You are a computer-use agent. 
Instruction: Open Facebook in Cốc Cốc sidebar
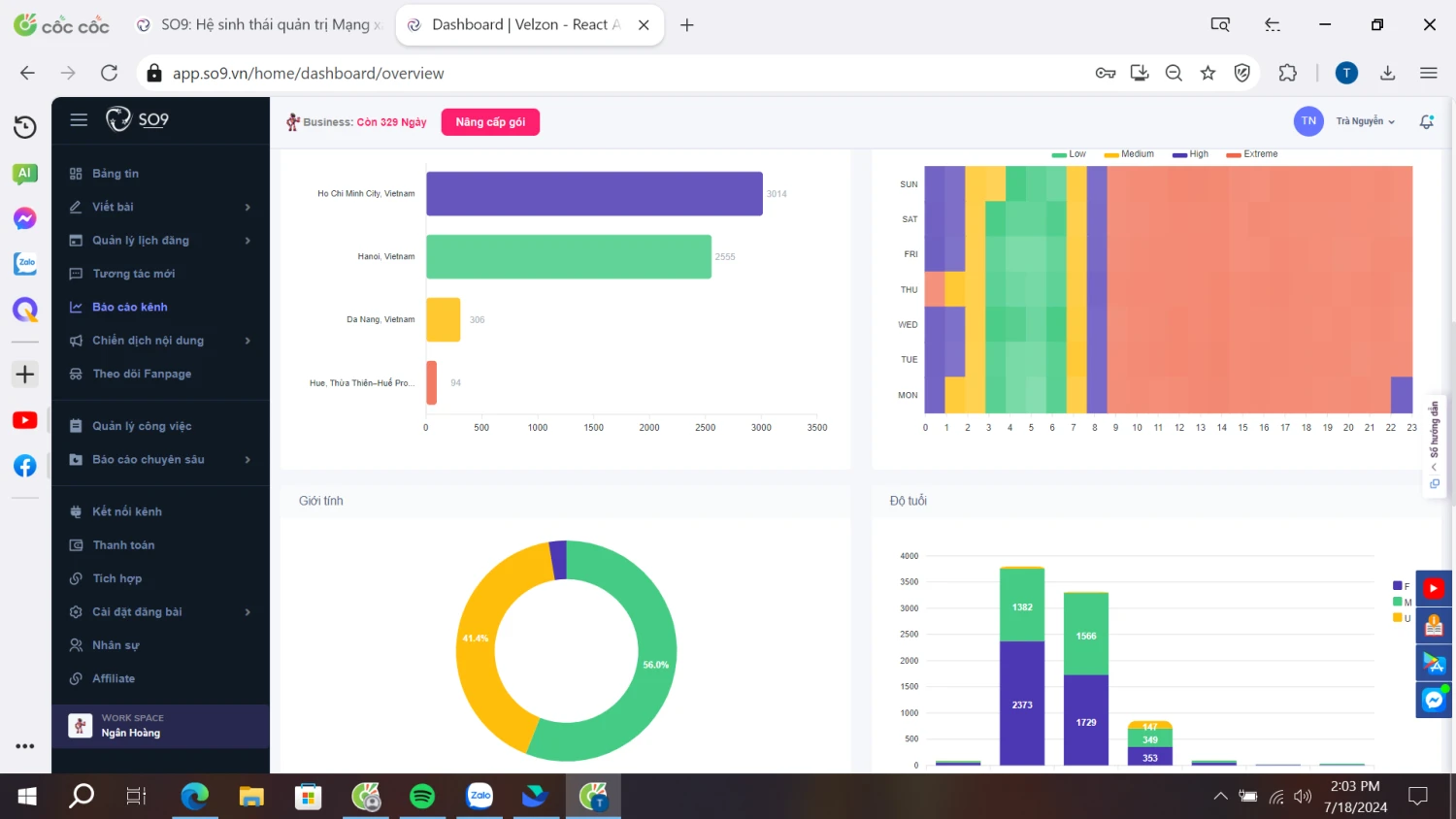[x=25, y=466]
